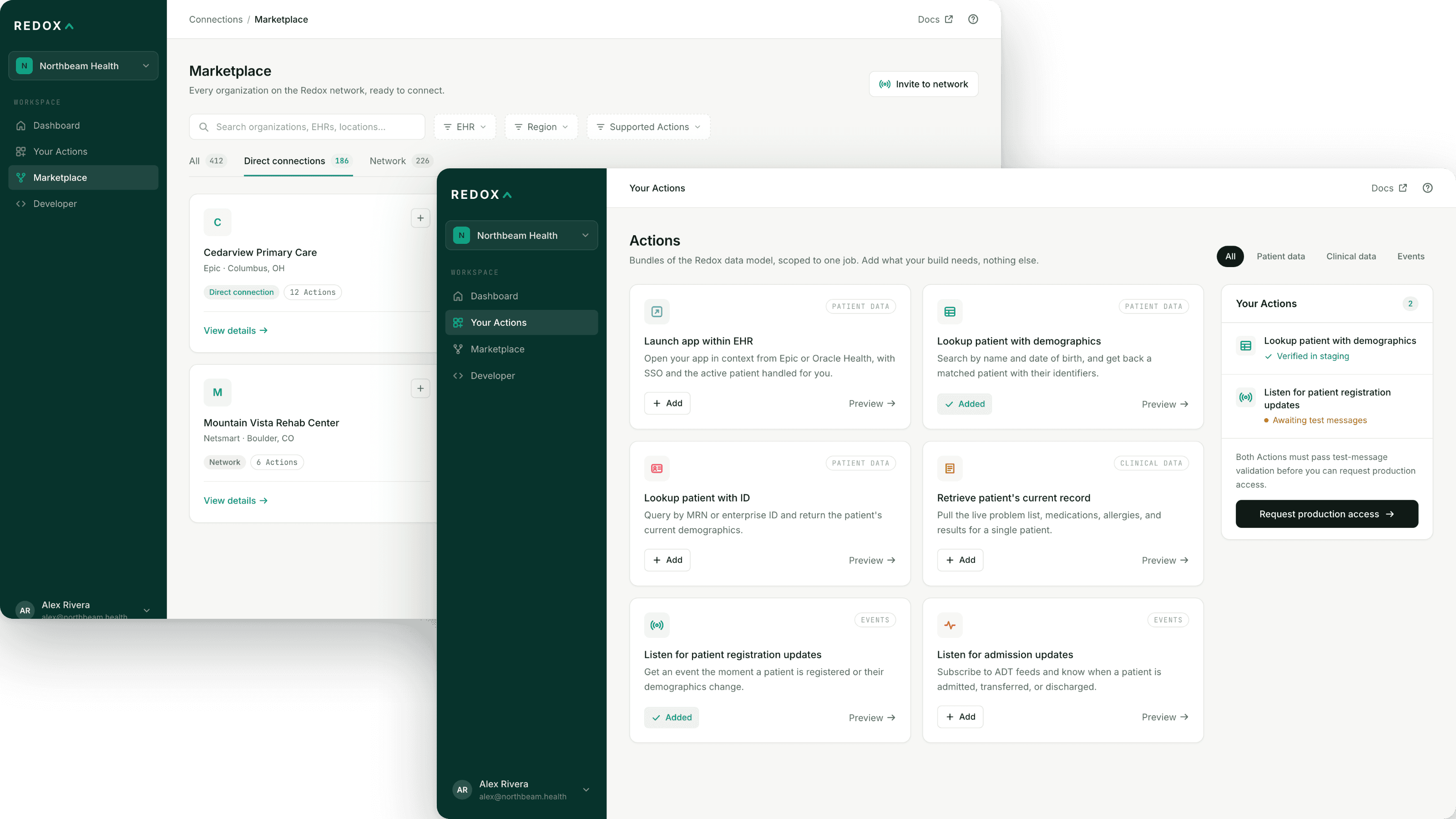The image size is (1456, 819).
Task: Open Developer in the Marketplace window sidebar
Action: point(83,203)
